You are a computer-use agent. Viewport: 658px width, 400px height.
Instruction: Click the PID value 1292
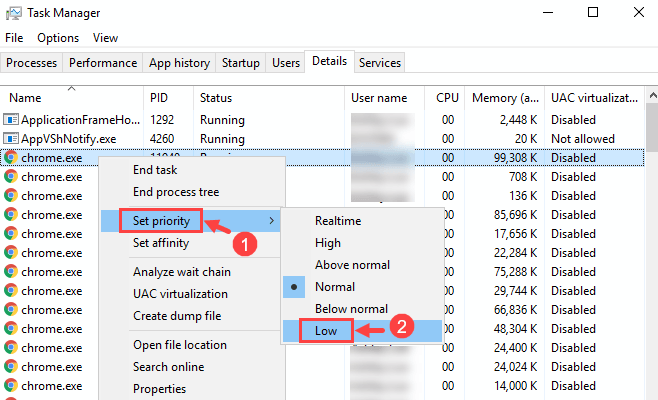[162, 120]
